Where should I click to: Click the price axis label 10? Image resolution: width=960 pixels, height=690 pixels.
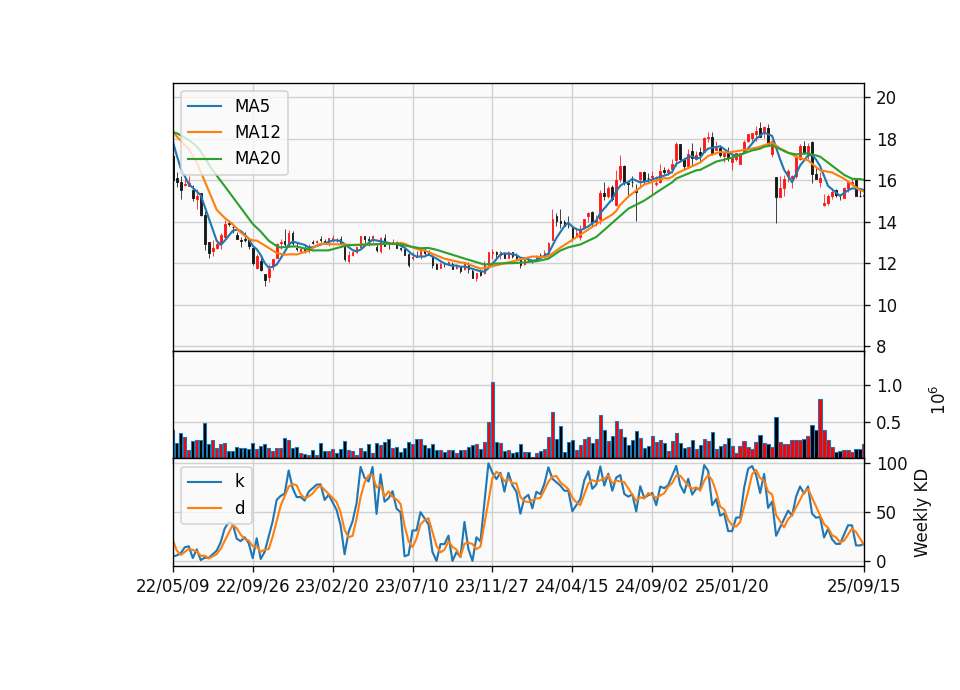pos(886,306)
